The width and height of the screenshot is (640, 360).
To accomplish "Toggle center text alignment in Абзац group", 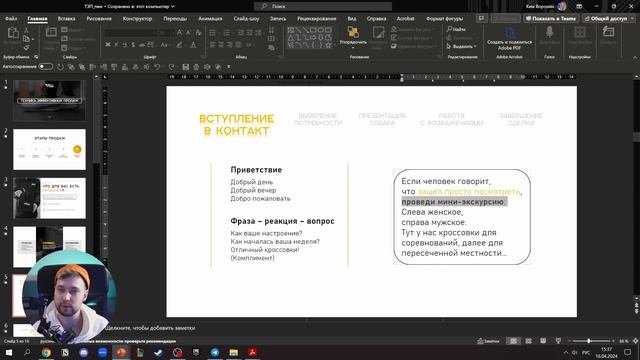I will [x=221, y=44].
